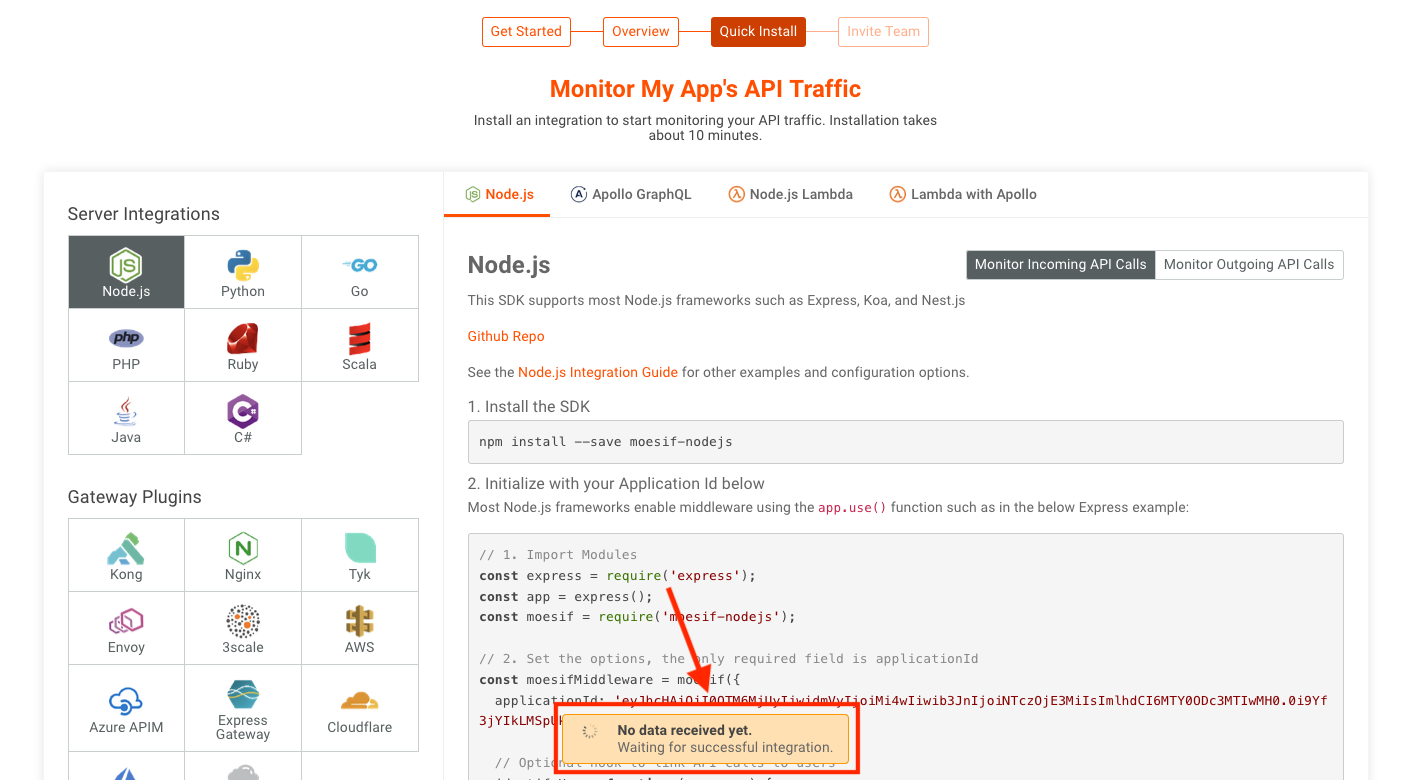The width and height of the screenshot is (1410, 780).
Task: Select the Java integration icon
Action: coord(126,417)
